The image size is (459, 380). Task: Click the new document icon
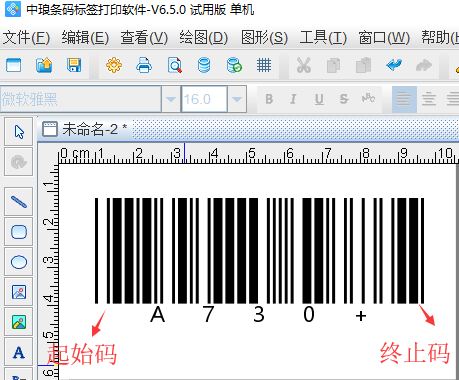14,65
